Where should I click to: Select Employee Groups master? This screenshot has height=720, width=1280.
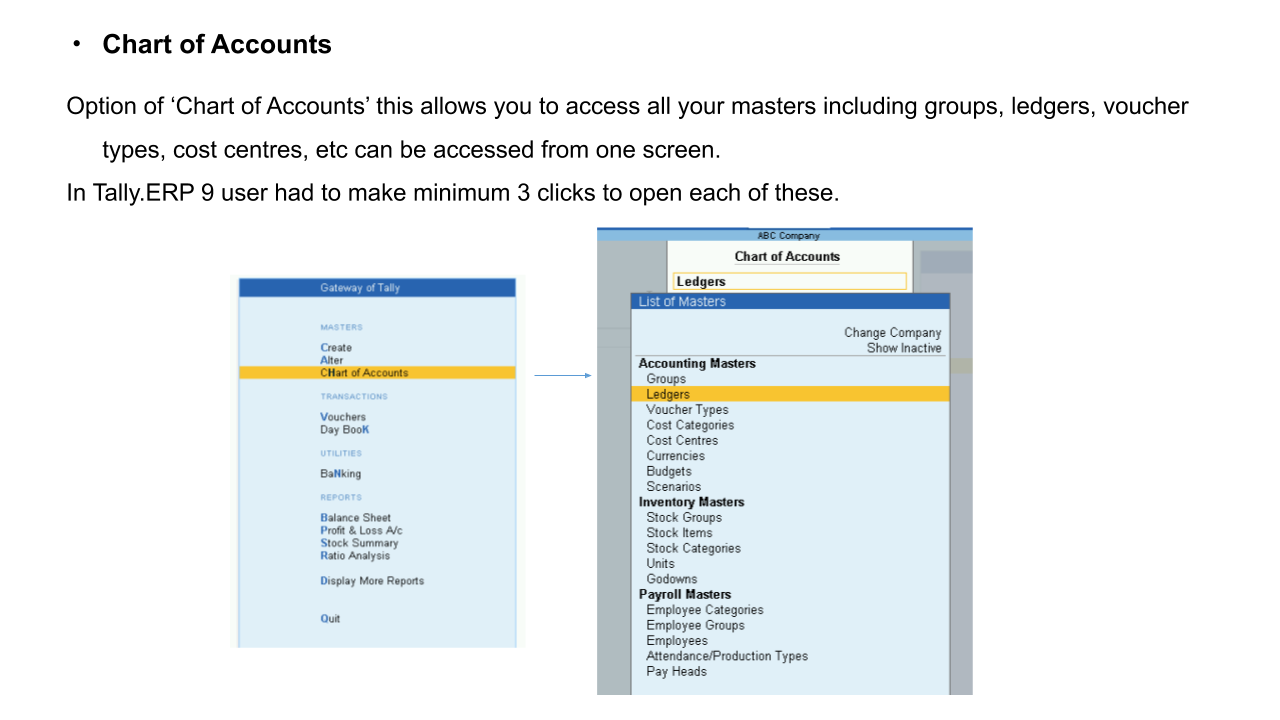695,625
